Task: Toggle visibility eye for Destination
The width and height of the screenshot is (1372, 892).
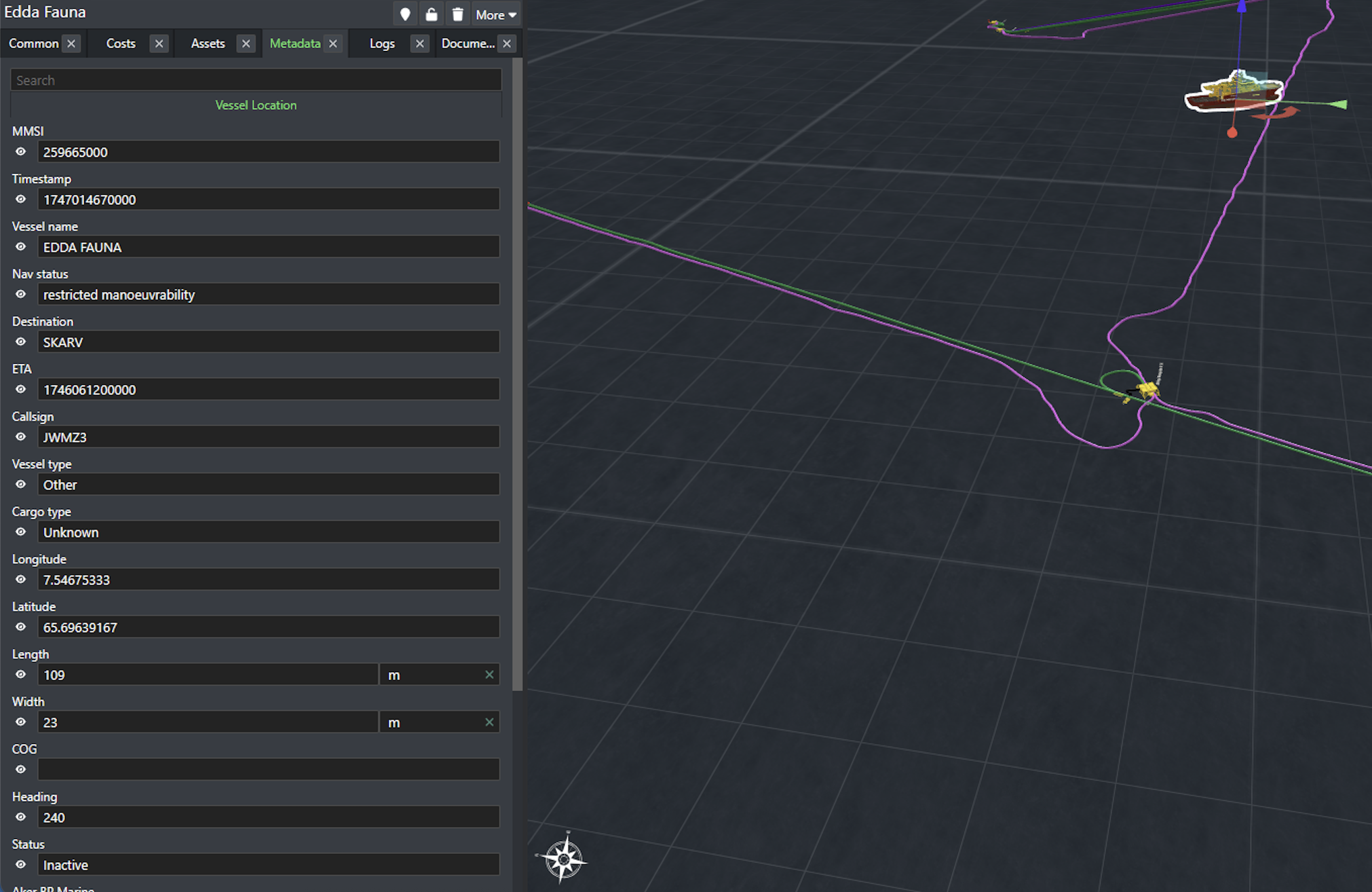Action: [21, 342]
